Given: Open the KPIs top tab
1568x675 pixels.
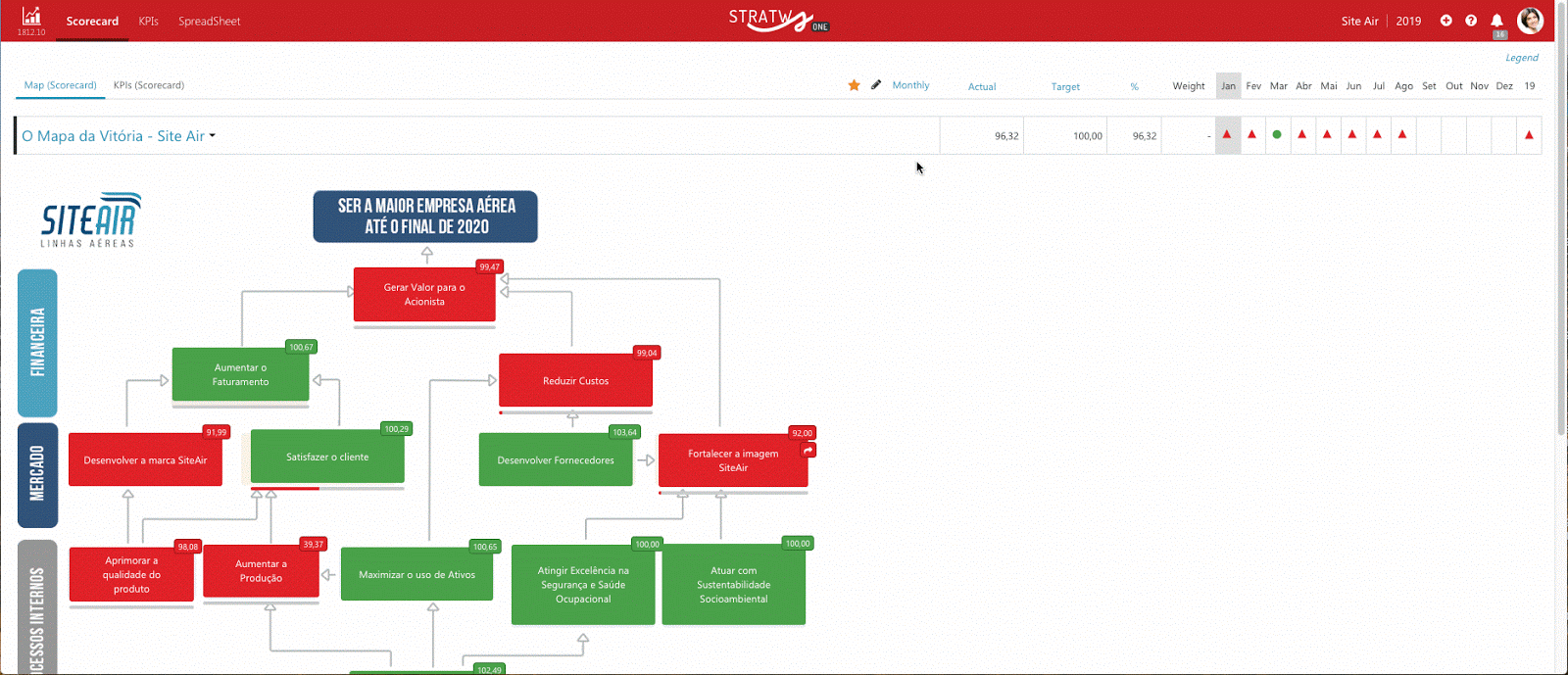Looking at the screenshot, I should pos(148,21).
